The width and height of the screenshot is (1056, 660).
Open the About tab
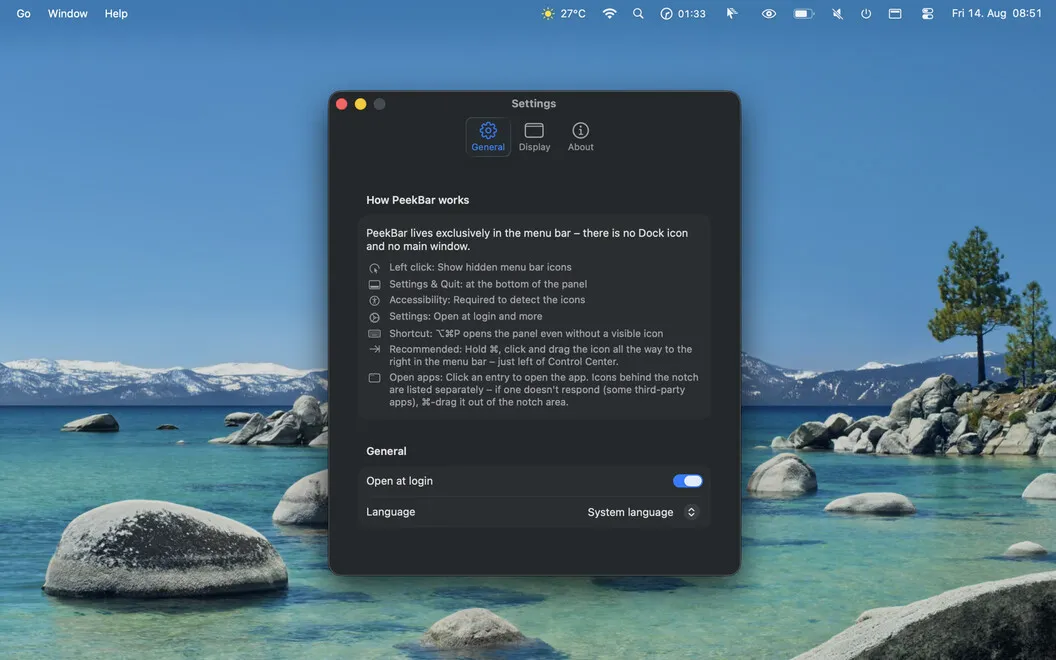[581, 137]
